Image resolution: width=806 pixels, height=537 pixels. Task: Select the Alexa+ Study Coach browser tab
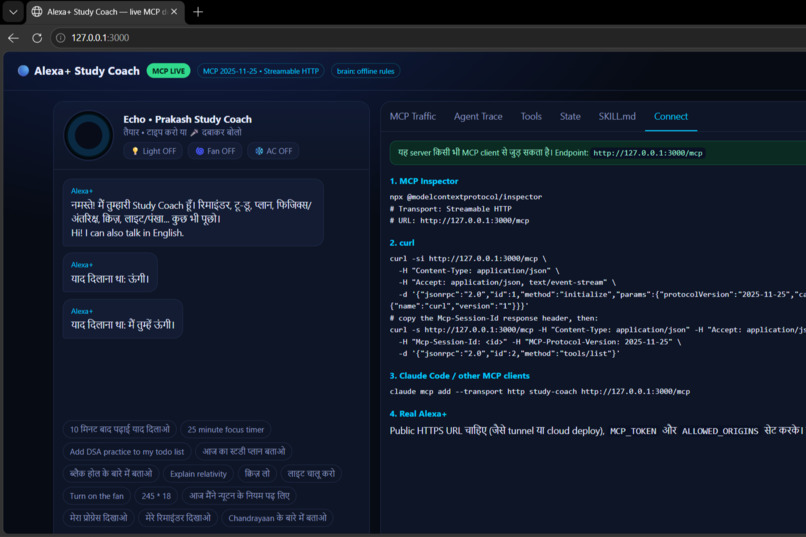coord(105,12)
